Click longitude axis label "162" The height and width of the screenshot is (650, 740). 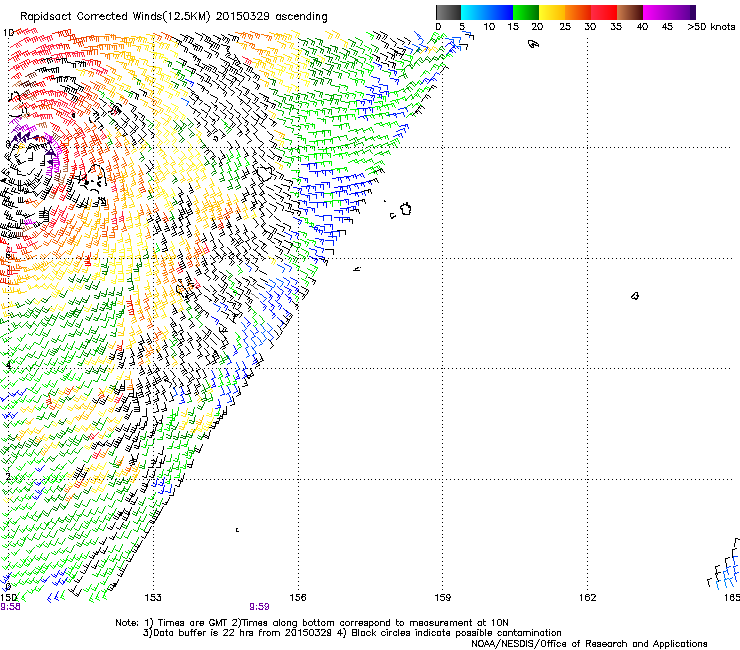click(x=588, y=598)
